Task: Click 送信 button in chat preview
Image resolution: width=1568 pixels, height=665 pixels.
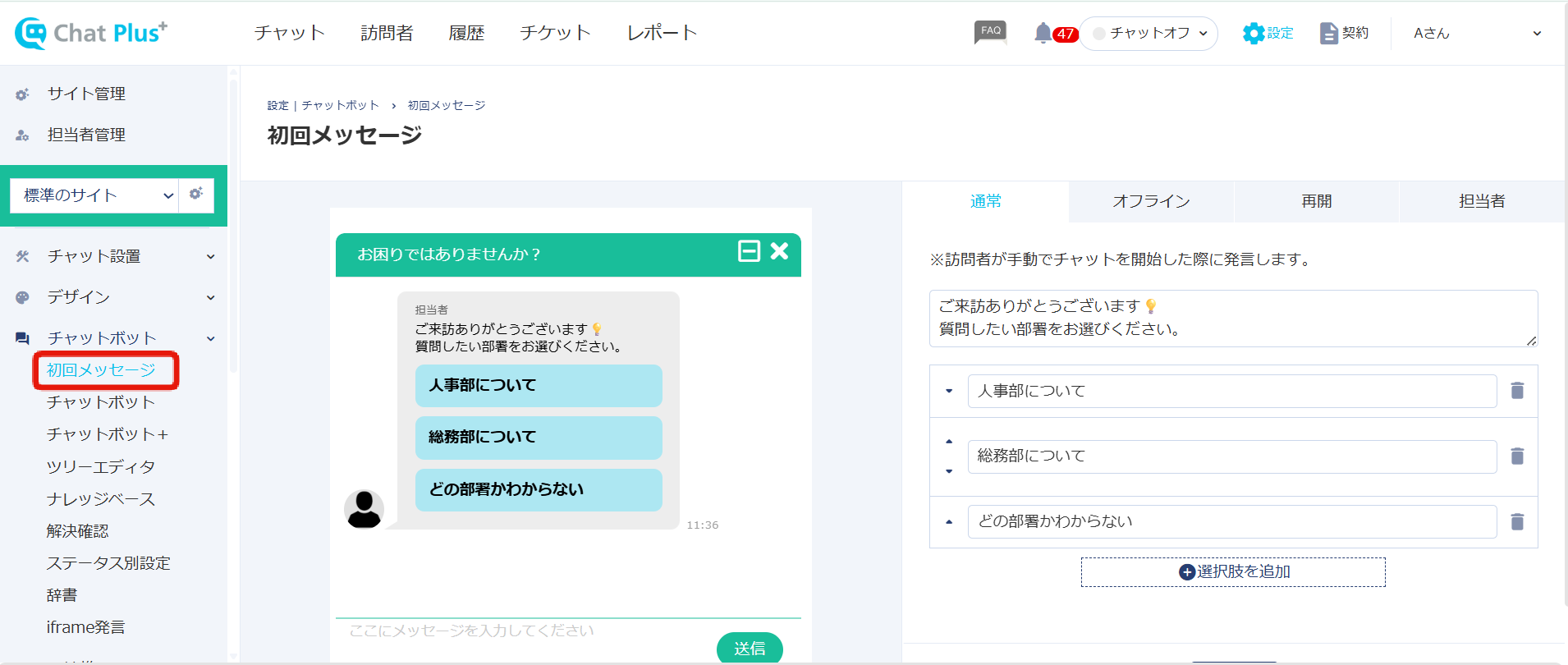Action: (750, 648)
